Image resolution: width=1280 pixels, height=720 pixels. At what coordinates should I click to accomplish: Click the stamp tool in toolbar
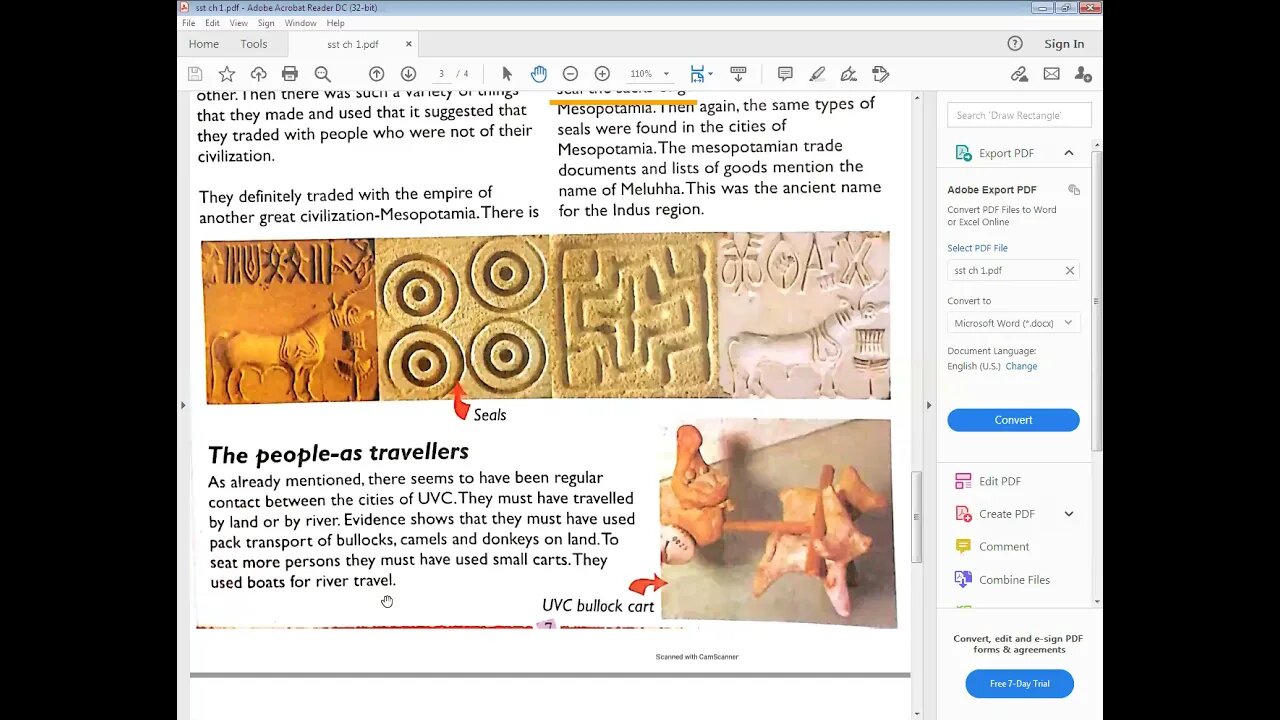pyautogui.click(x=881, y=74)
